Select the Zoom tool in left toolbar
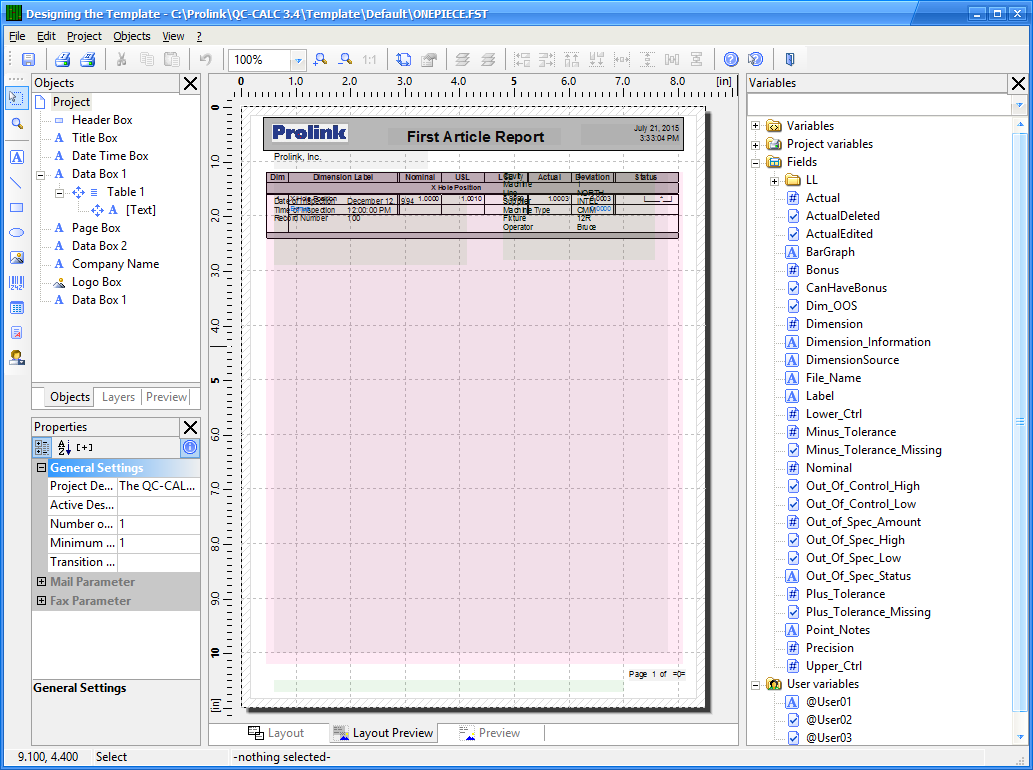The width and height of the screenshot is (1033, 770). coord(17,124)
